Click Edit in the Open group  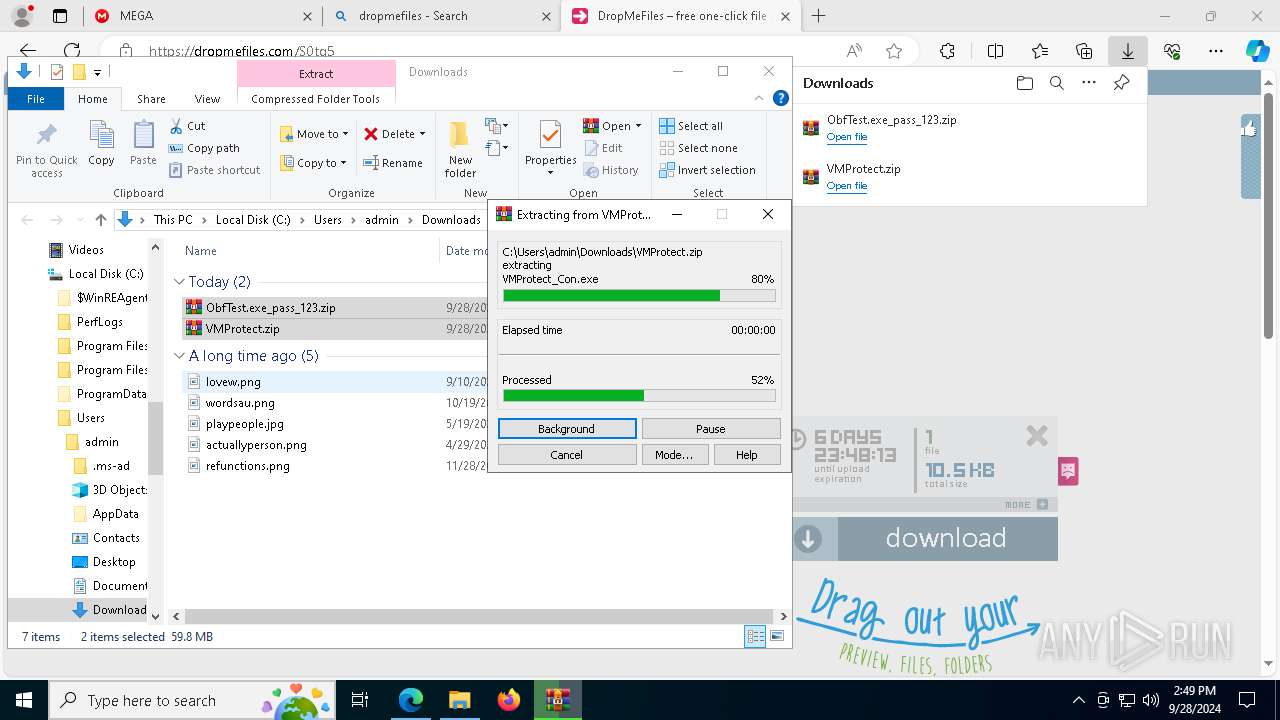click(603, 148)
